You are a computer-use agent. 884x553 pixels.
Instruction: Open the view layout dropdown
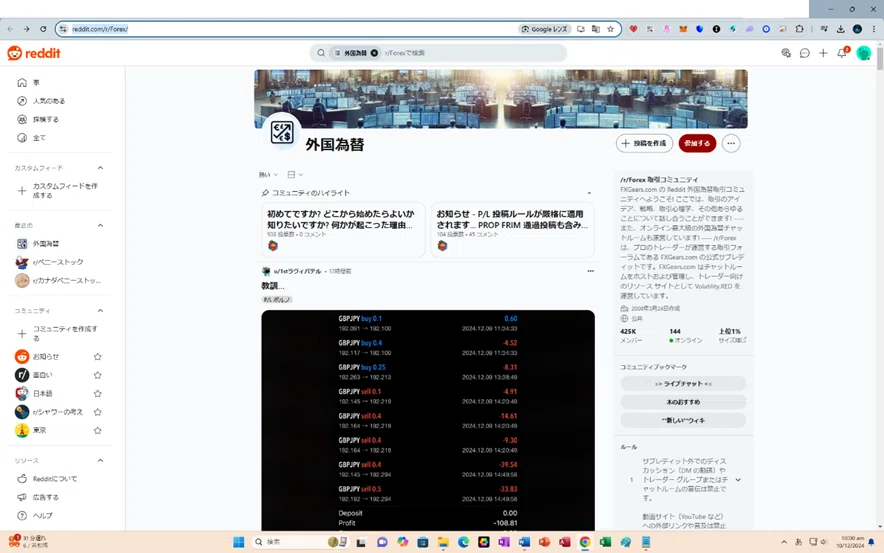click(x=295, y=175)
